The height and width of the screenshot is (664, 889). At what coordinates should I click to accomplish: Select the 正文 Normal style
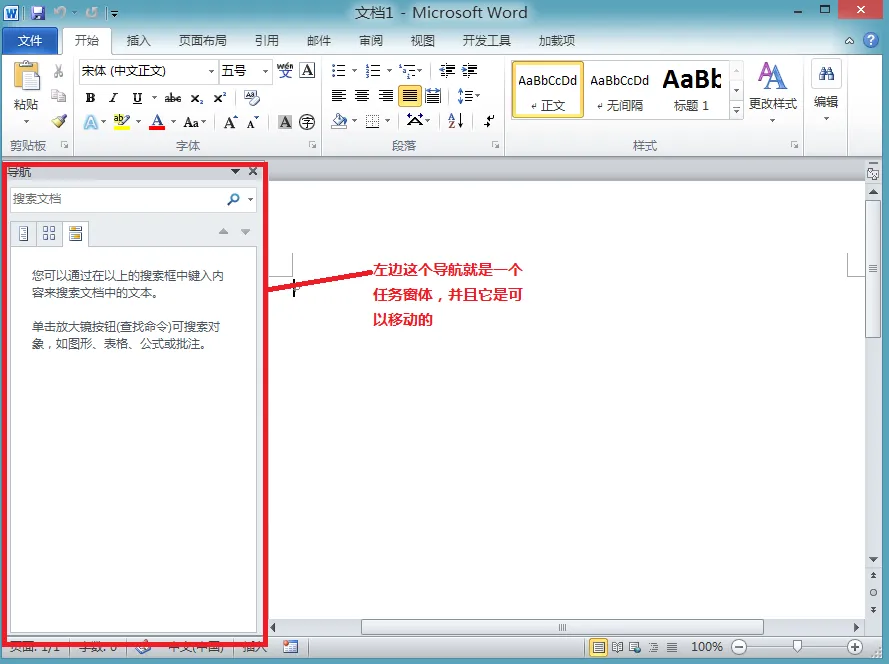point(548,90)
